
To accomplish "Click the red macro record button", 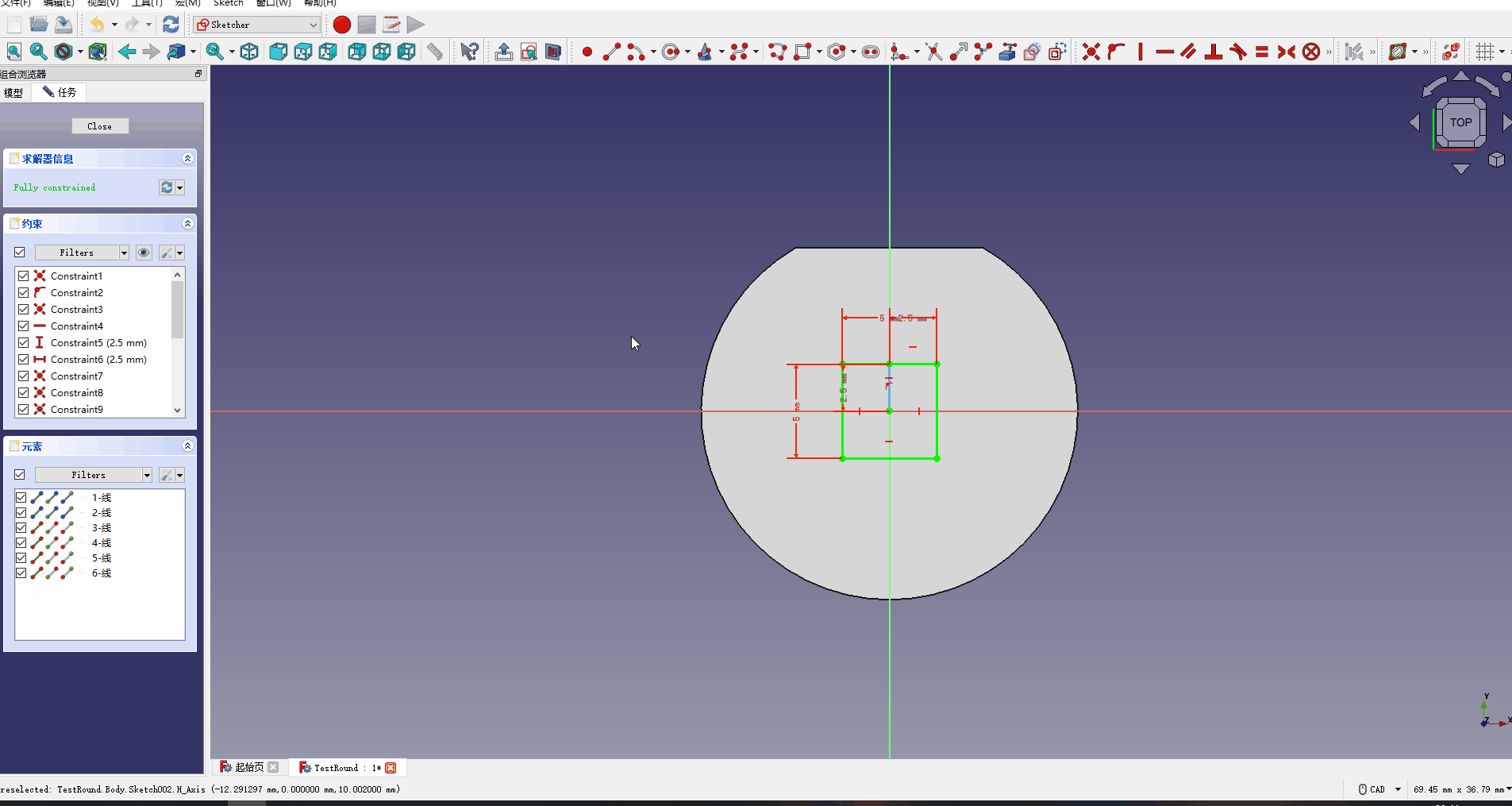I will coord(342,25).
